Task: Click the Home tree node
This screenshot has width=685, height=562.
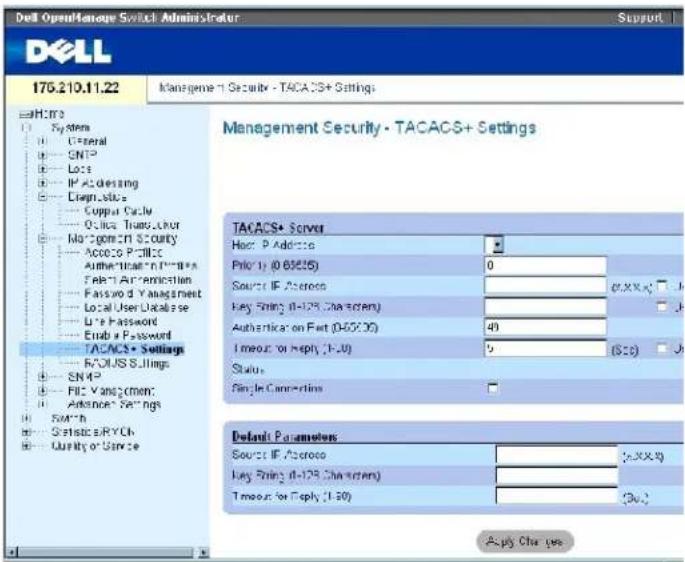Action: pos(49,114)
